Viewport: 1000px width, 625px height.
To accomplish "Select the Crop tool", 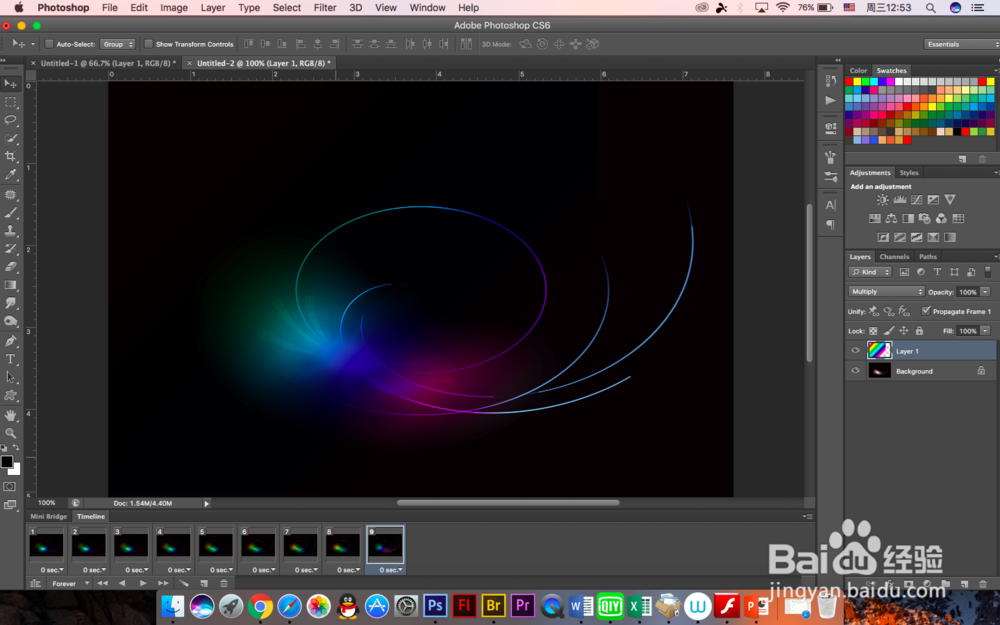I will (10, 156).
